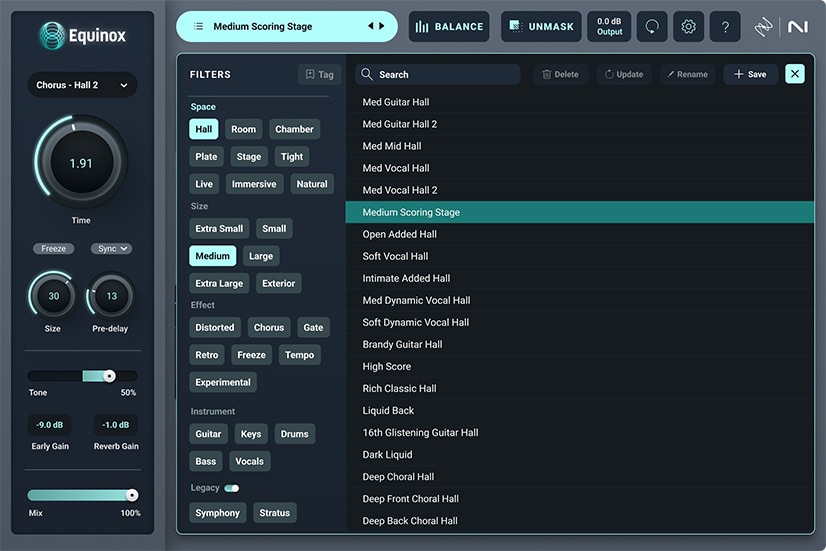Toggle the Hall space filter
826x551 pixels.
204,129
